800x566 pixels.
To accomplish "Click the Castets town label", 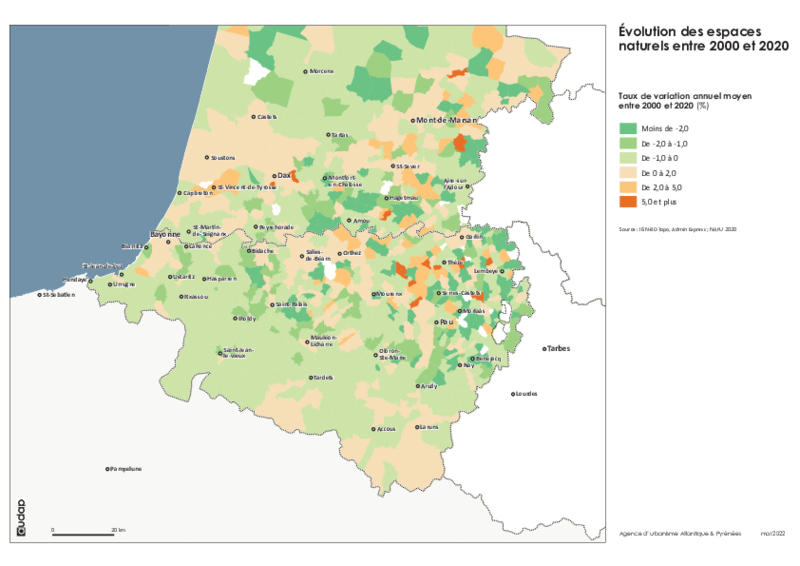I will click(x=267, y=117).
